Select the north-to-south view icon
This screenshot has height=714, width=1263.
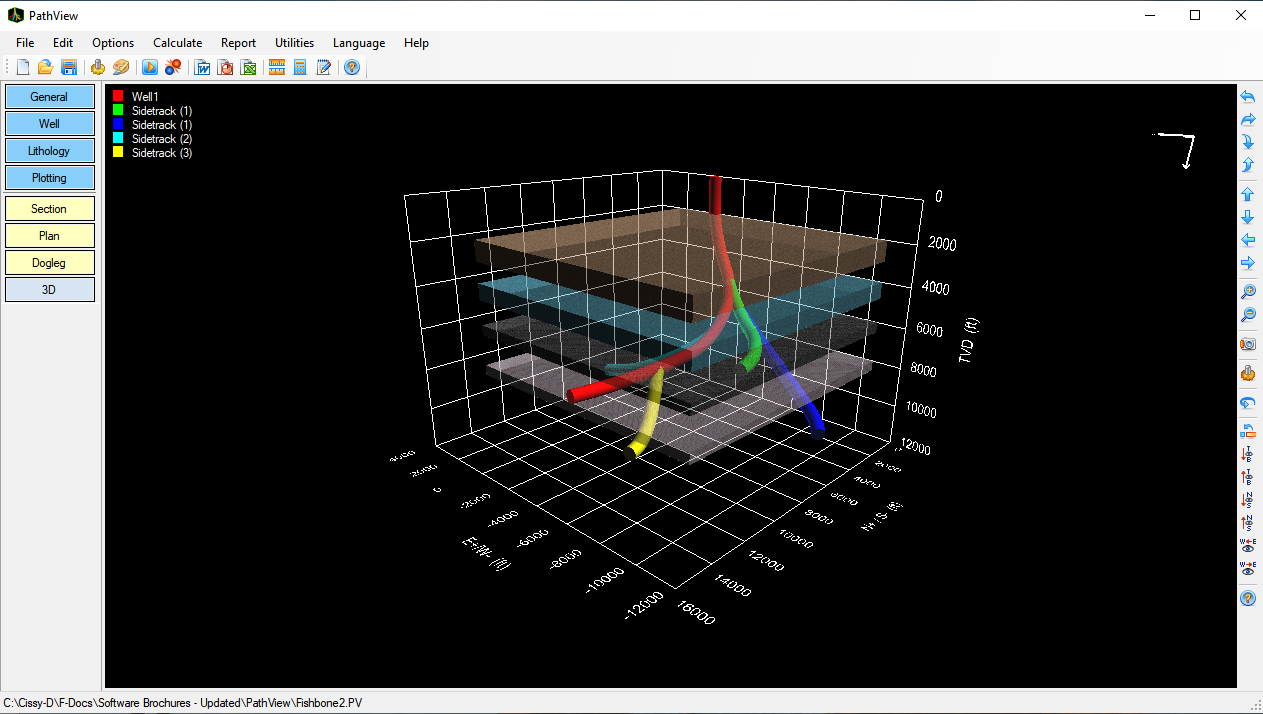coord(1248,500)
